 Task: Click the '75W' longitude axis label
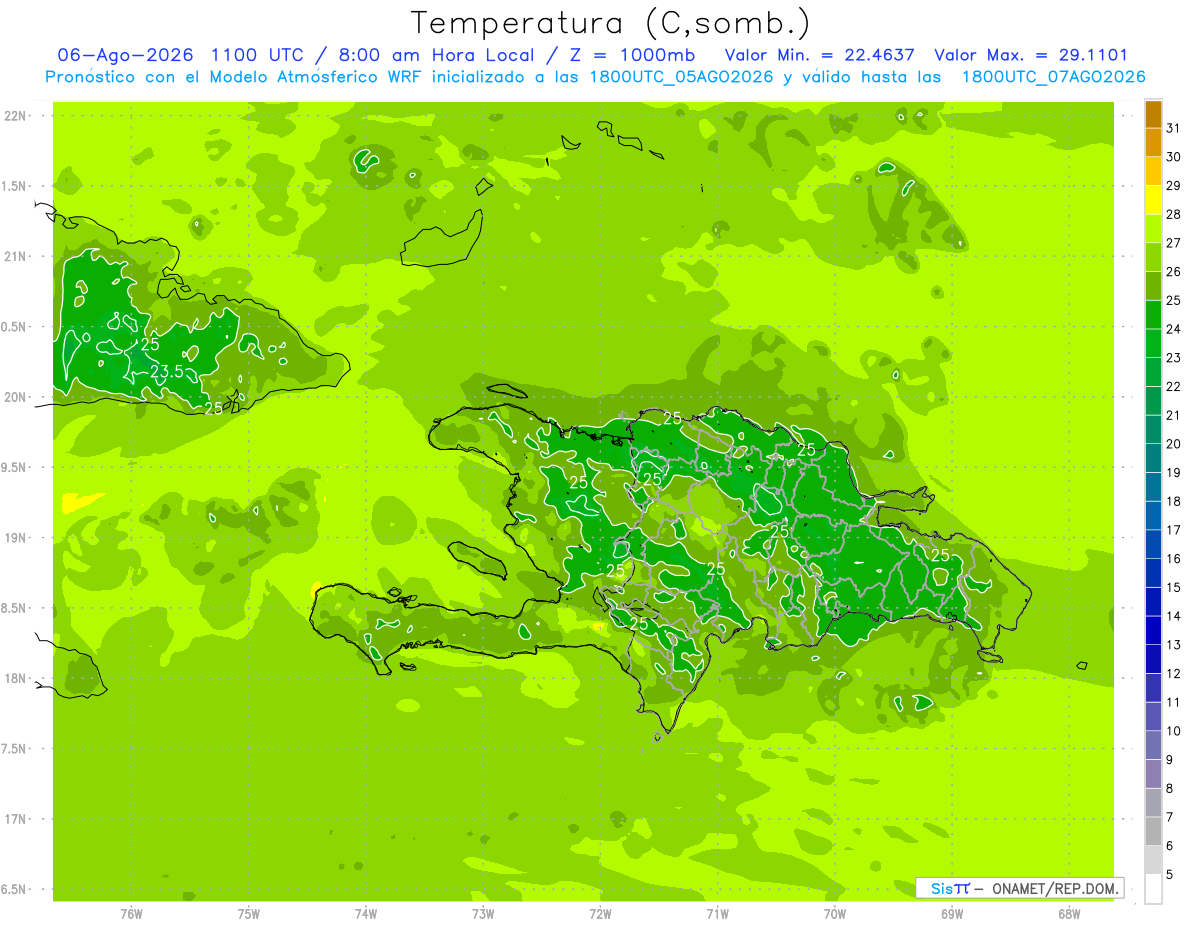coord(248,914)
